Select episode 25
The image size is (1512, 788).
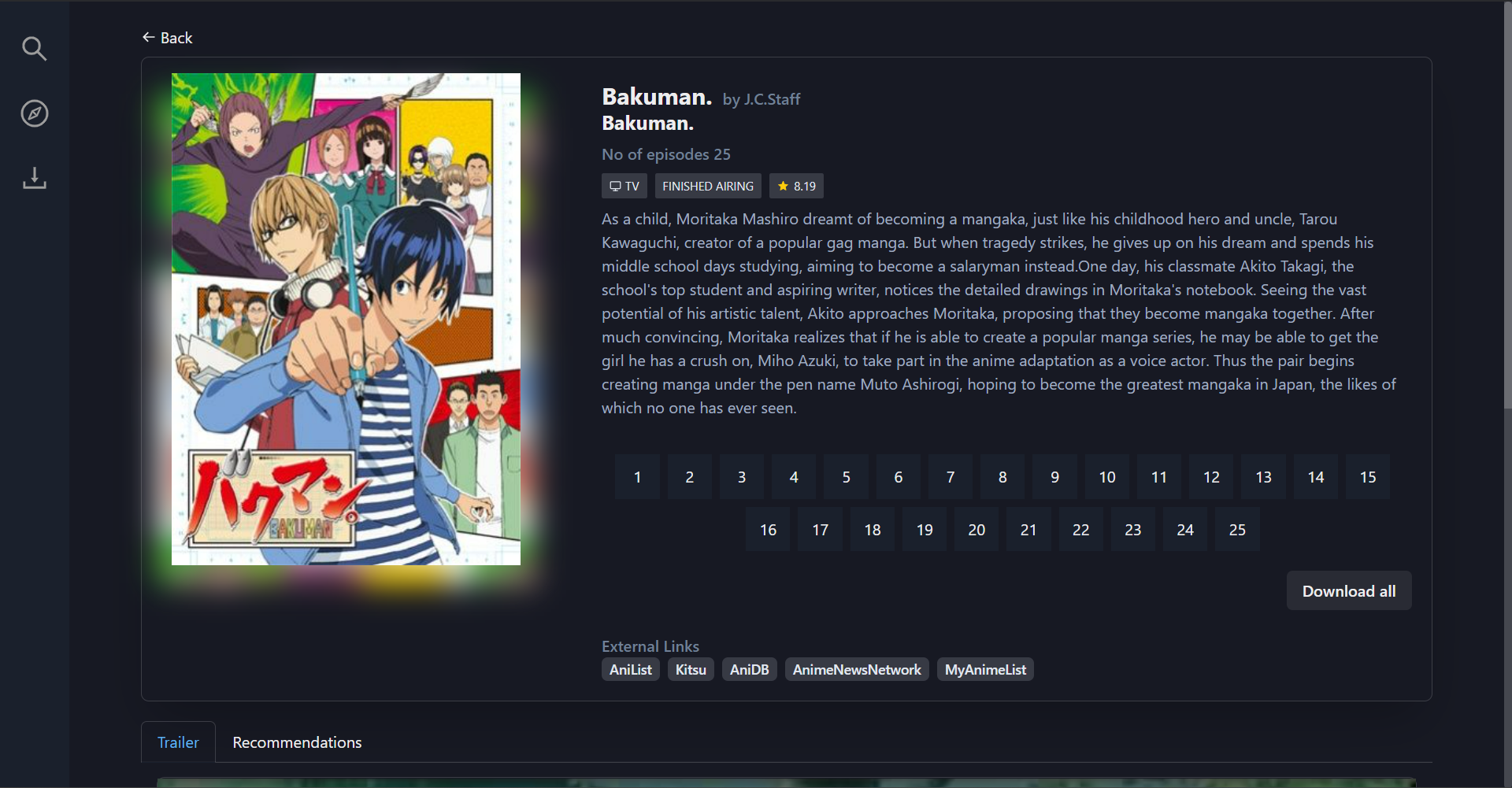click(x=1237, y=529)
